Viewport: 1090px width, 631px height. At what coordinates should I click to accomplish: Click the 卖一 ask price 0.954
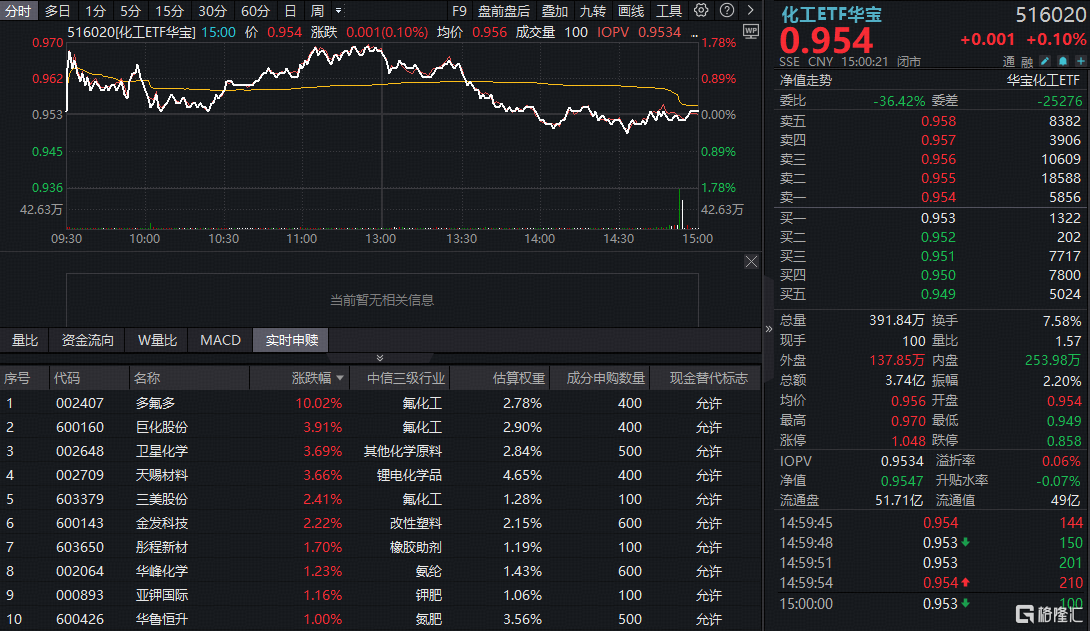(x=938, y=197)
